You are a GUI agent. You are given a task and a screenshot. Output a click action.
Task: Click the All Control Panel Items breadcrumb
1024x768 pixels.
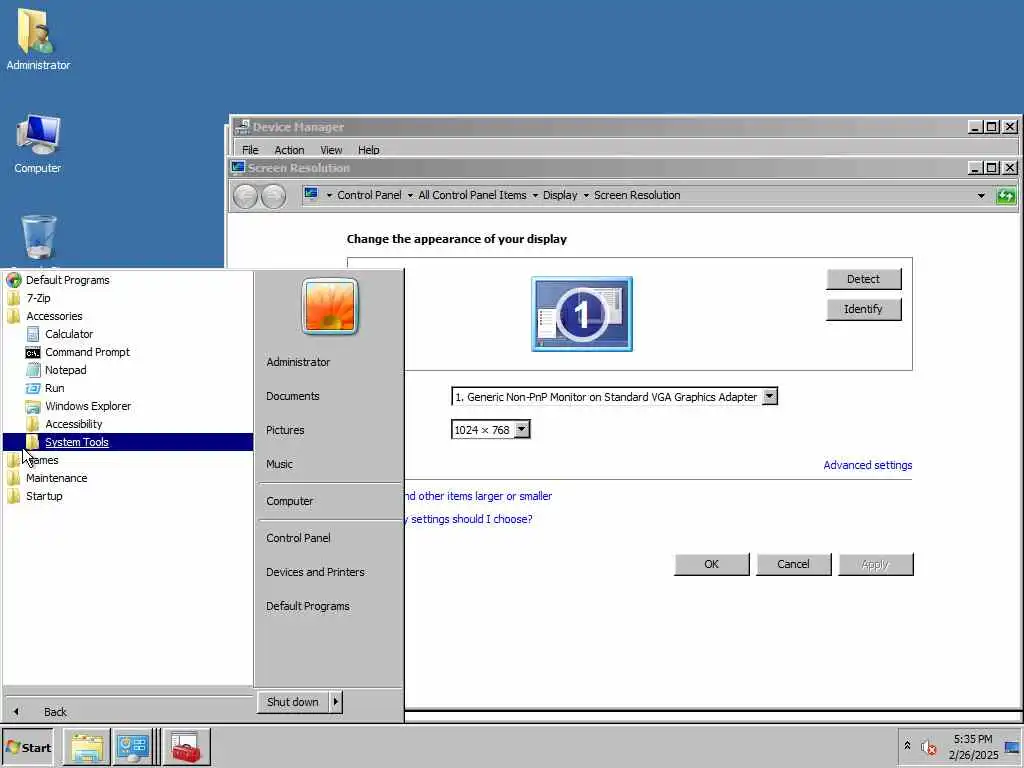pyautogui.click(x=472, y=195)
